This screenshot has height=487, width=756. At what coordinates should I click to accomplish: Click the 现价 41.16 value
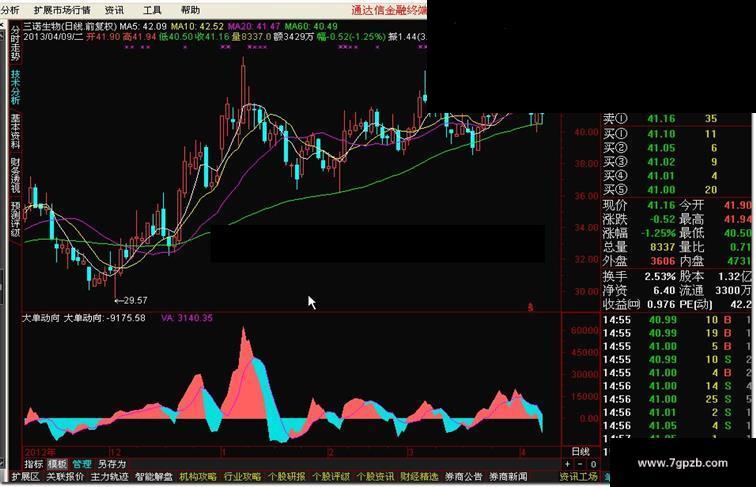pyautogui.click(x=662, y=205)
